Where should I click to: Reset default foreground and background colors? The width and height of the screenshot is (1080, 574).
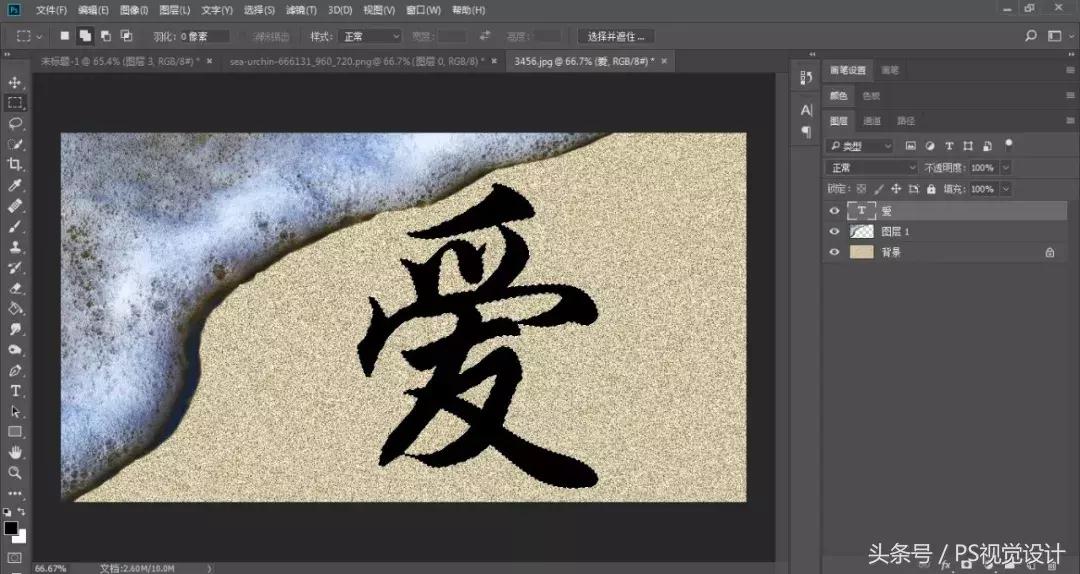coord(7,512)
